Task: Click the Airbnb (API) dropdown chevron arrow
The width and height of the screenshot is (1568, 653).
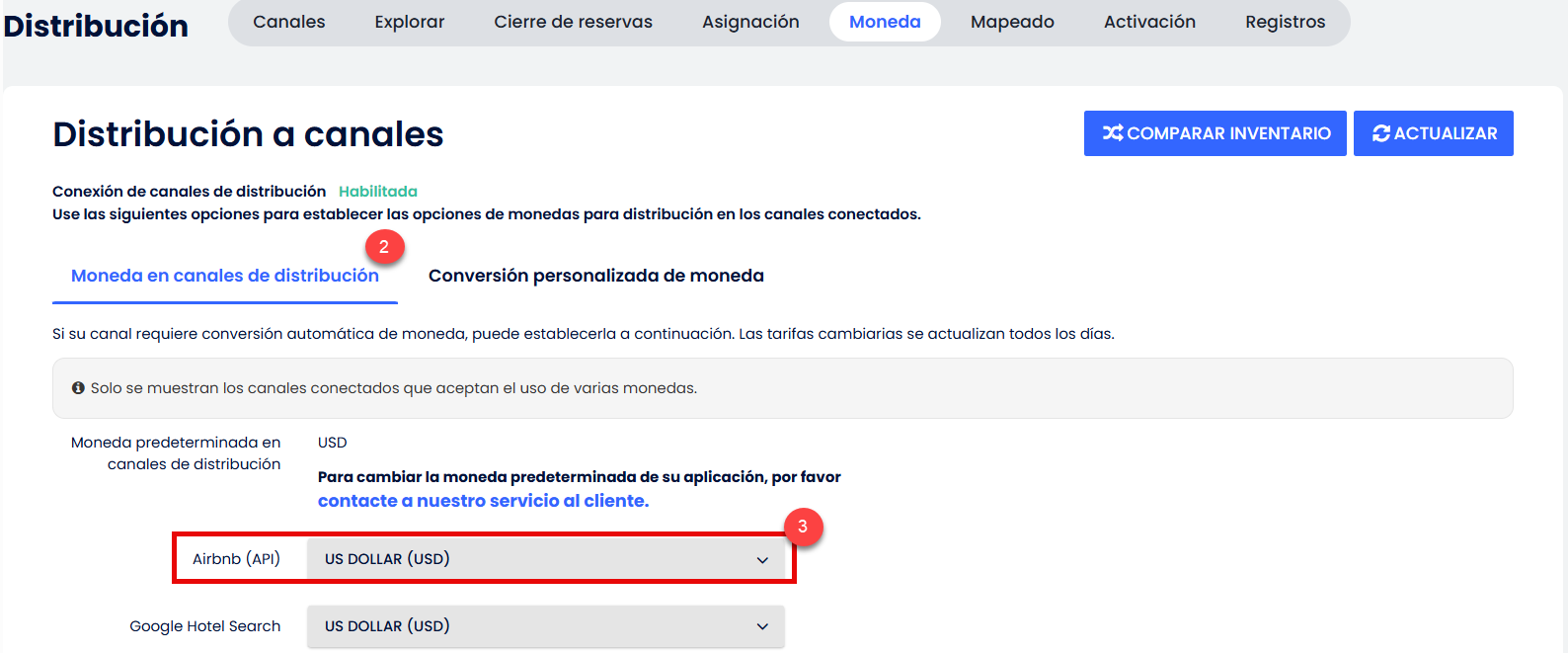Action: pos(762,560)
